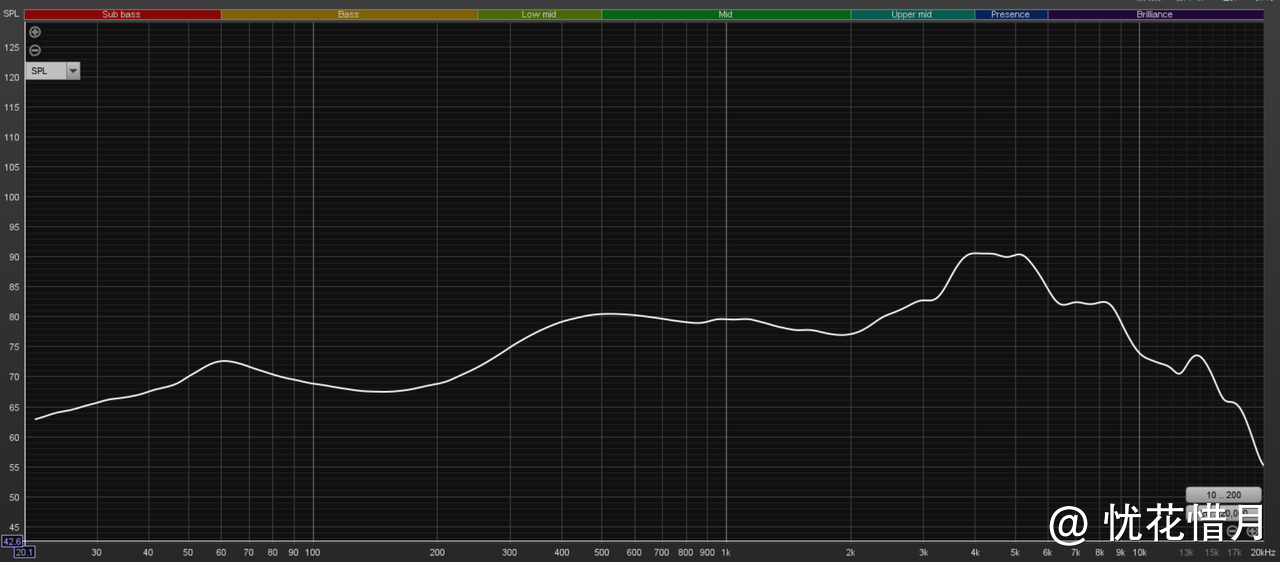The image size is (1280, 562).
Task: Open the SPL axis type dropdown
Action: (72, 71)
